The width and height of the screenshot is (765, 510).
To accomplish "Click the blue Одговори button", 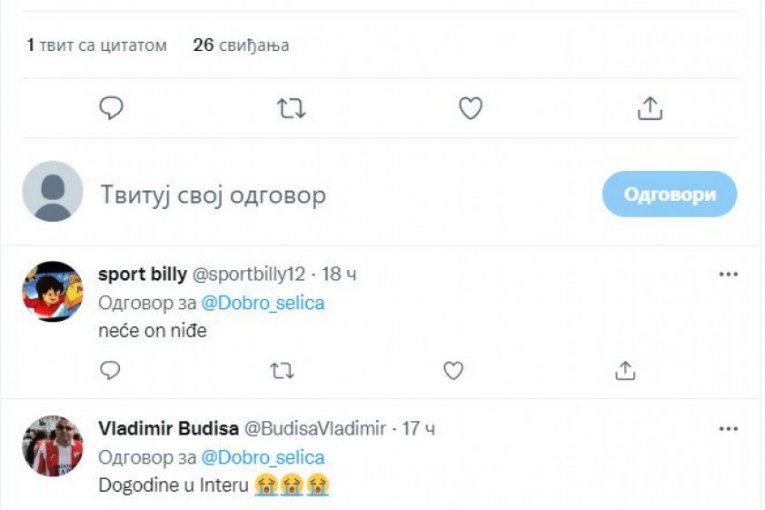I will click(669, 194).
